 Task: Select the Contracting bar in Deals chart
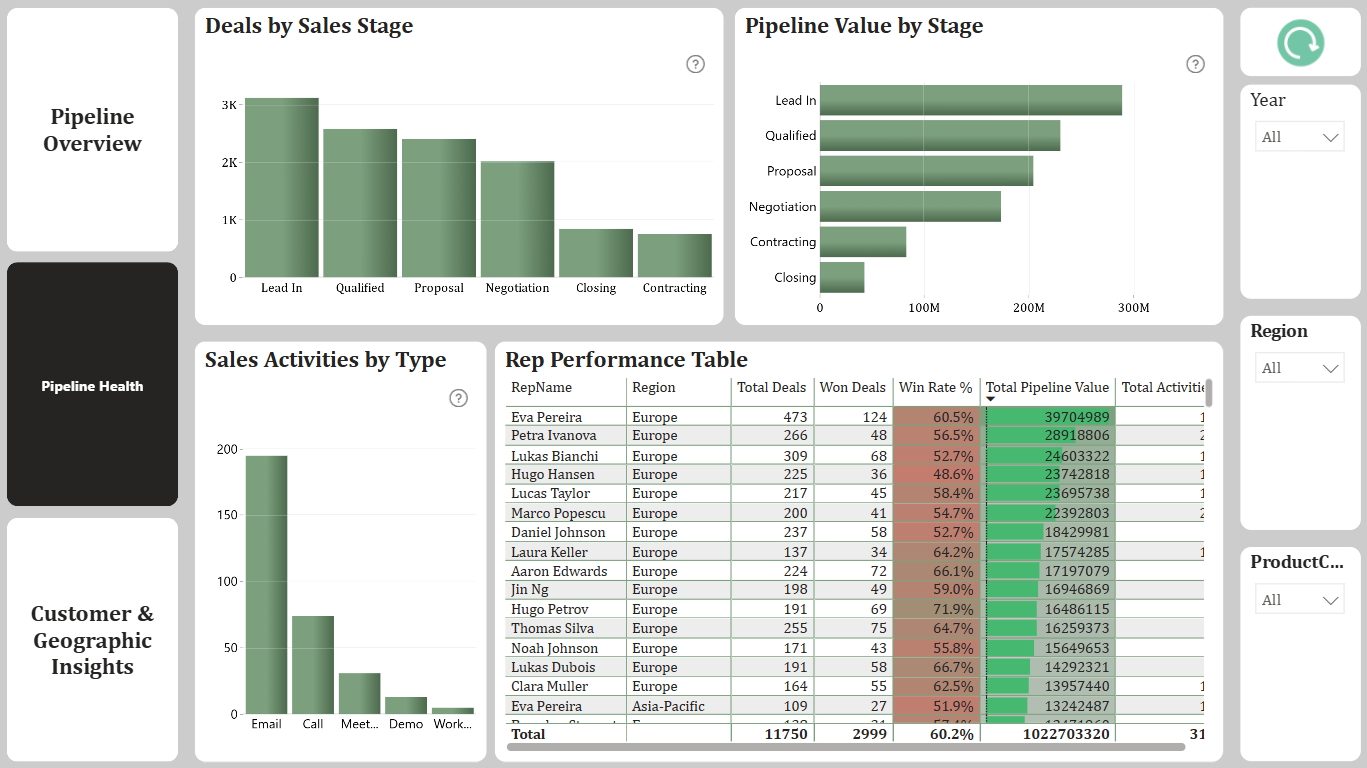pyautogui.click(x=675, y=255)
